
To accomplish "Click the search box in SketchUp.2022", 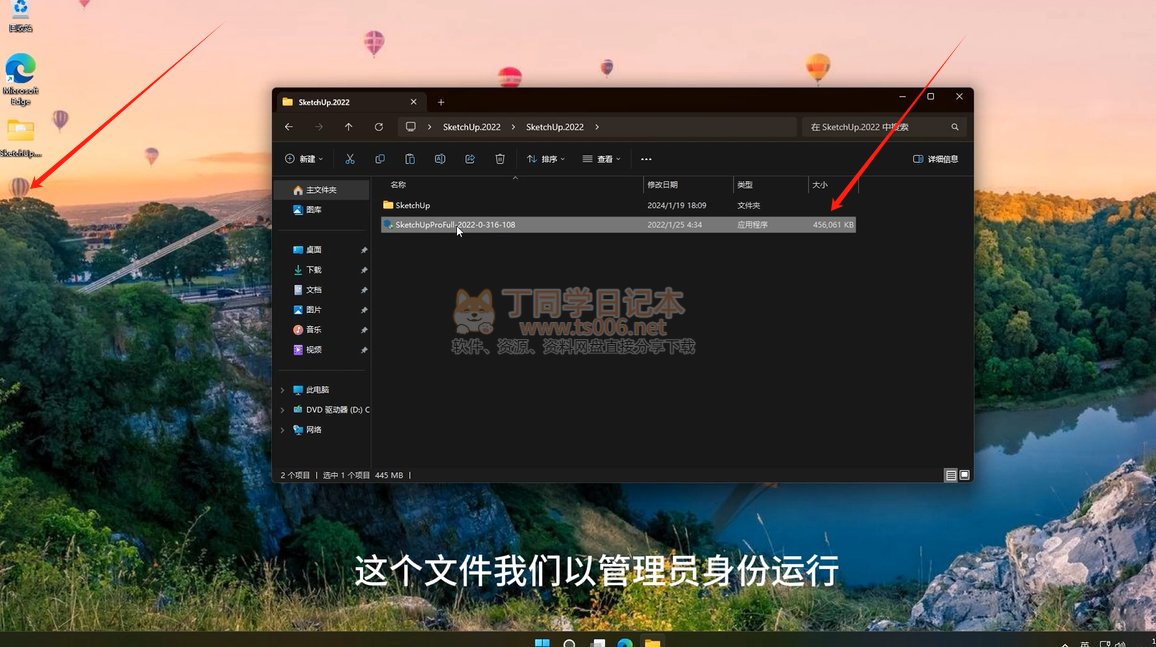I will [884, 127].
